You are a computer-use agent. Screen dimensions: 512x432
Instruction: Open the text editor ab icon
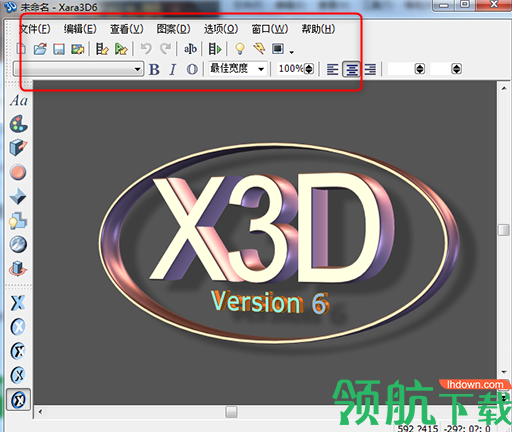tap(190, 49)
